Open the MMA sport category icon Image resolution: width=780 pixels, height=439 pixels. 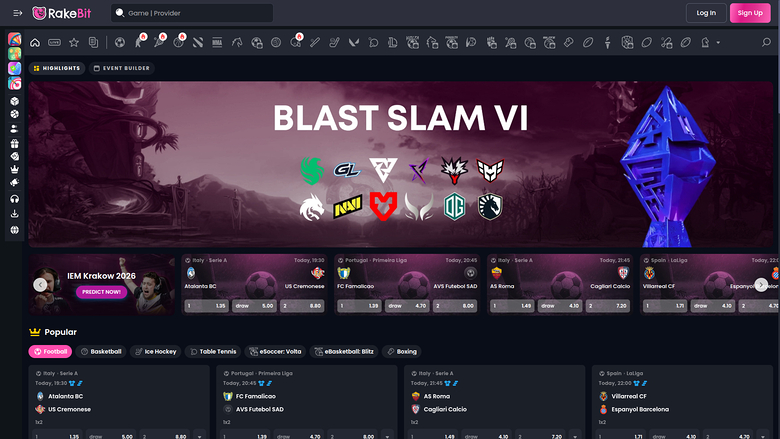tap(217, 43)
